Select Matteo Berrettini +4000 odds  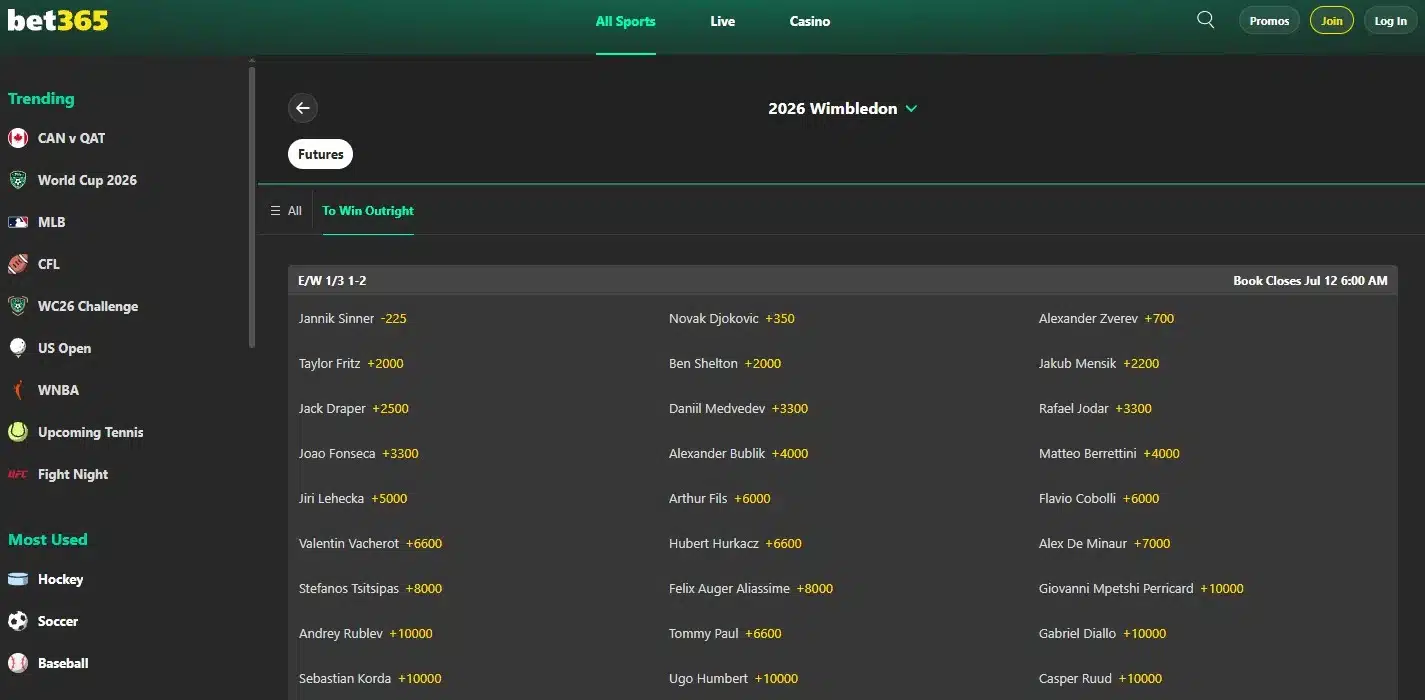[1109, 453]
